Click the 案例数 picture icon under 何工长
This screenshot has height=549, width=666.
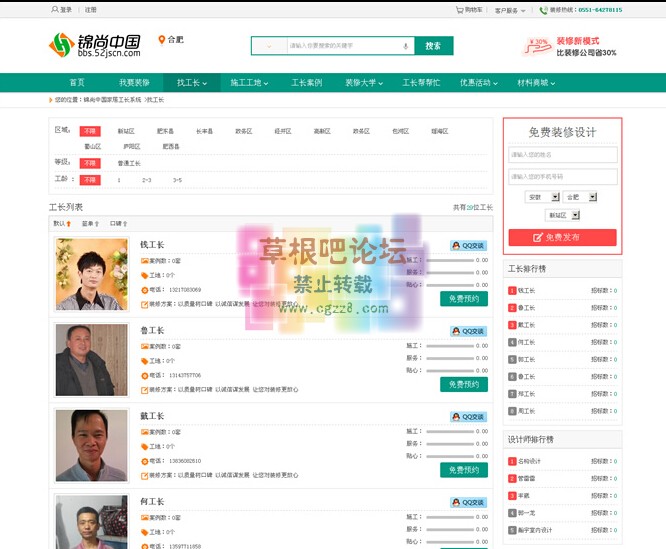[144, 518]
